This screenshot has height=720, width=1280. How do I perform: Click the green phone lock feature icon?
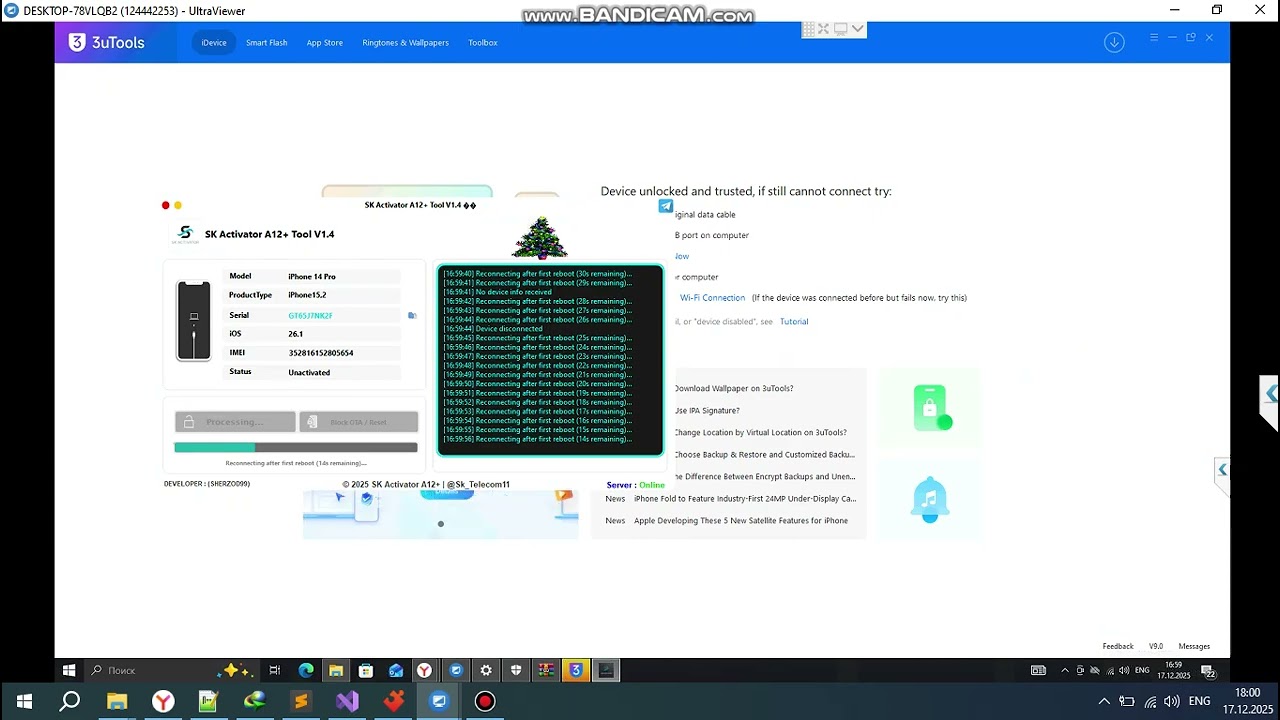point(930,407)
